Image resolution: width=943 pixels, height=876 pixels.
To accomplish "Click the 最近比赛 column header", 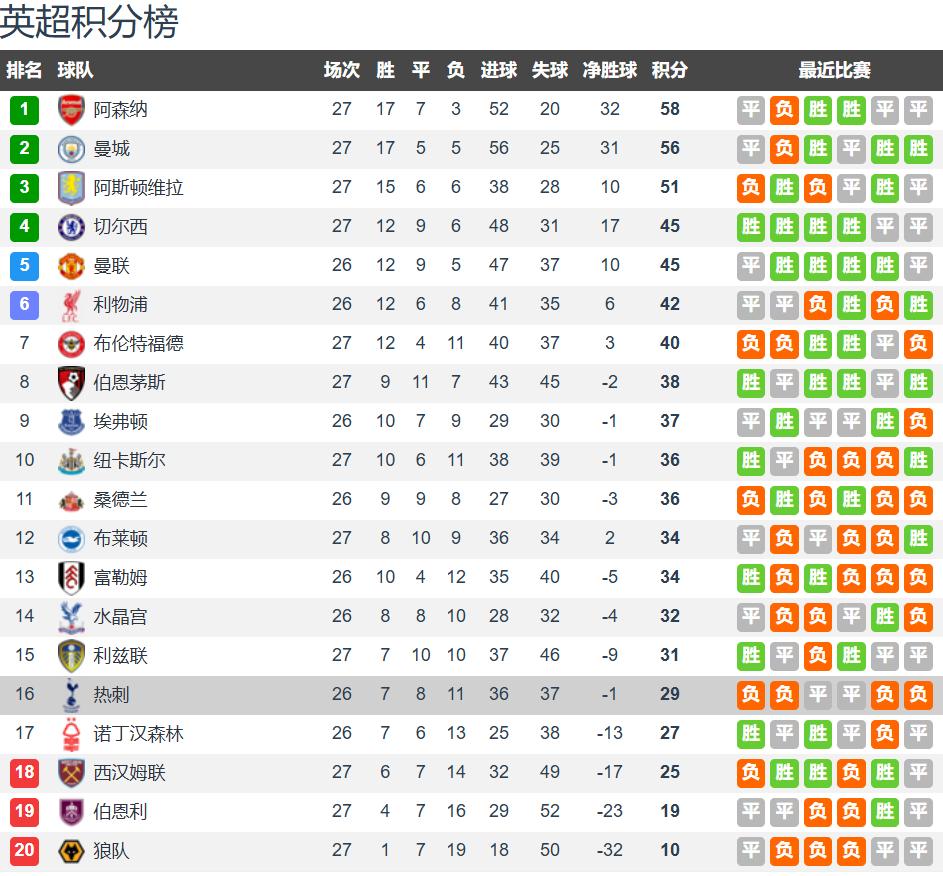I will pyautogui.click(x=834, y=70).
